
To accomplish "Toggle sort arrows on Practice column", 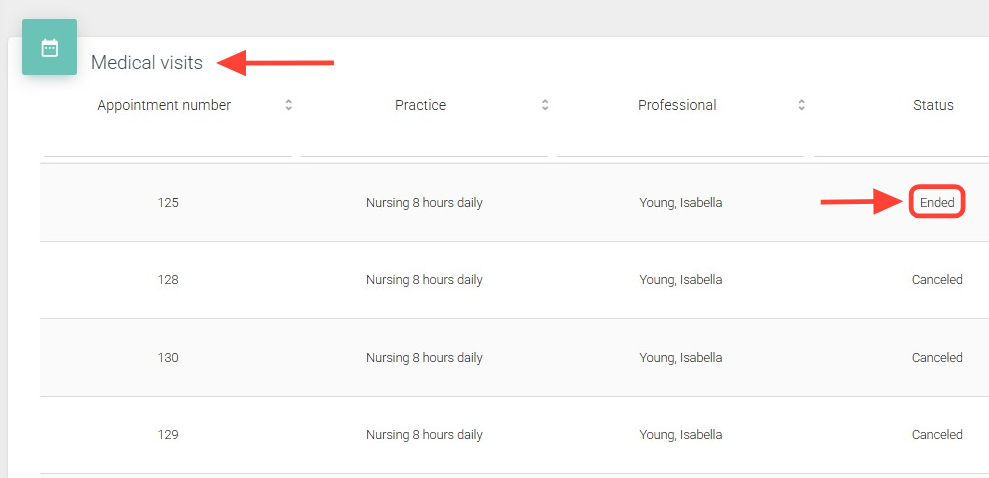I will click(545, 105).
